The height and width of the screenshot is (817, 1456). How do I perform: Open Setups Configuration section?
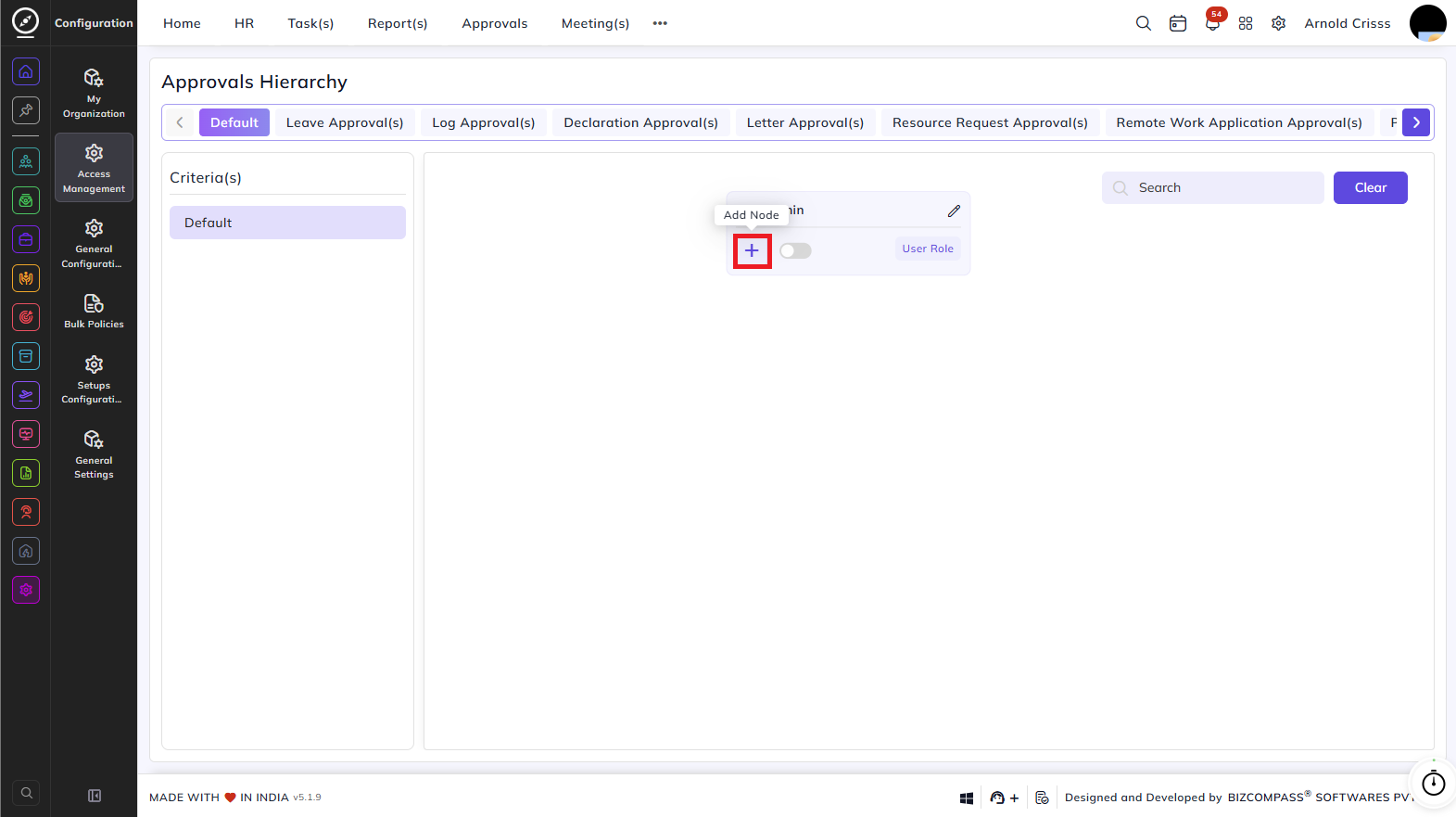click(x=94, y=378)
